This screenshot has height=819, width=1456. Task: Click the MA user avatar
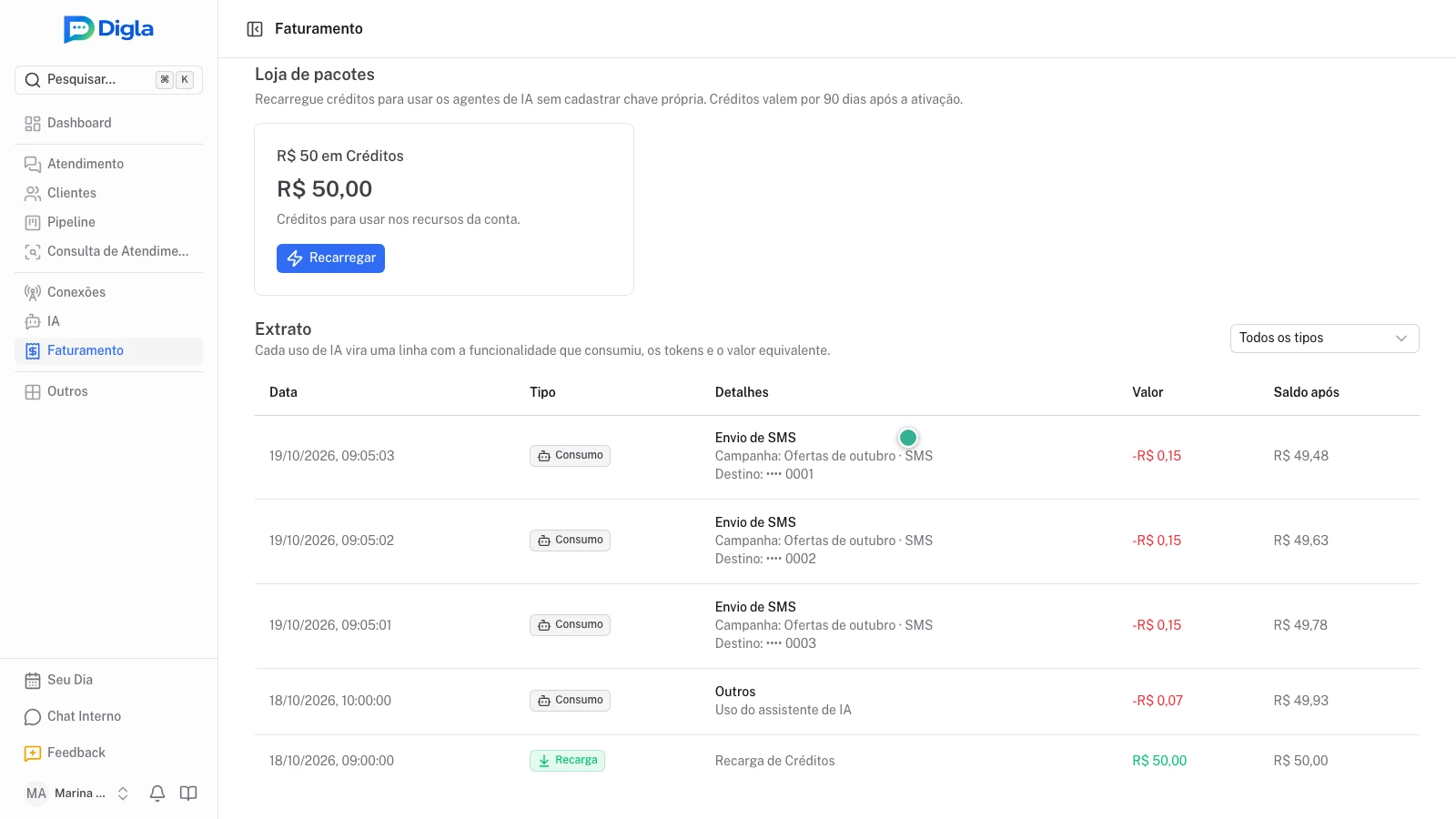tap(36, 794)
